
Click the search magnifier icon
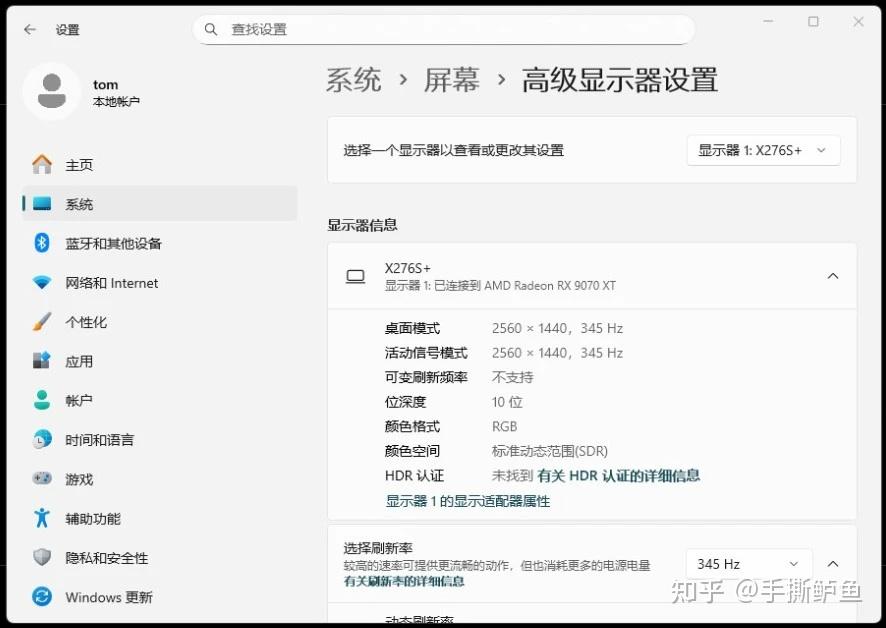211,29
